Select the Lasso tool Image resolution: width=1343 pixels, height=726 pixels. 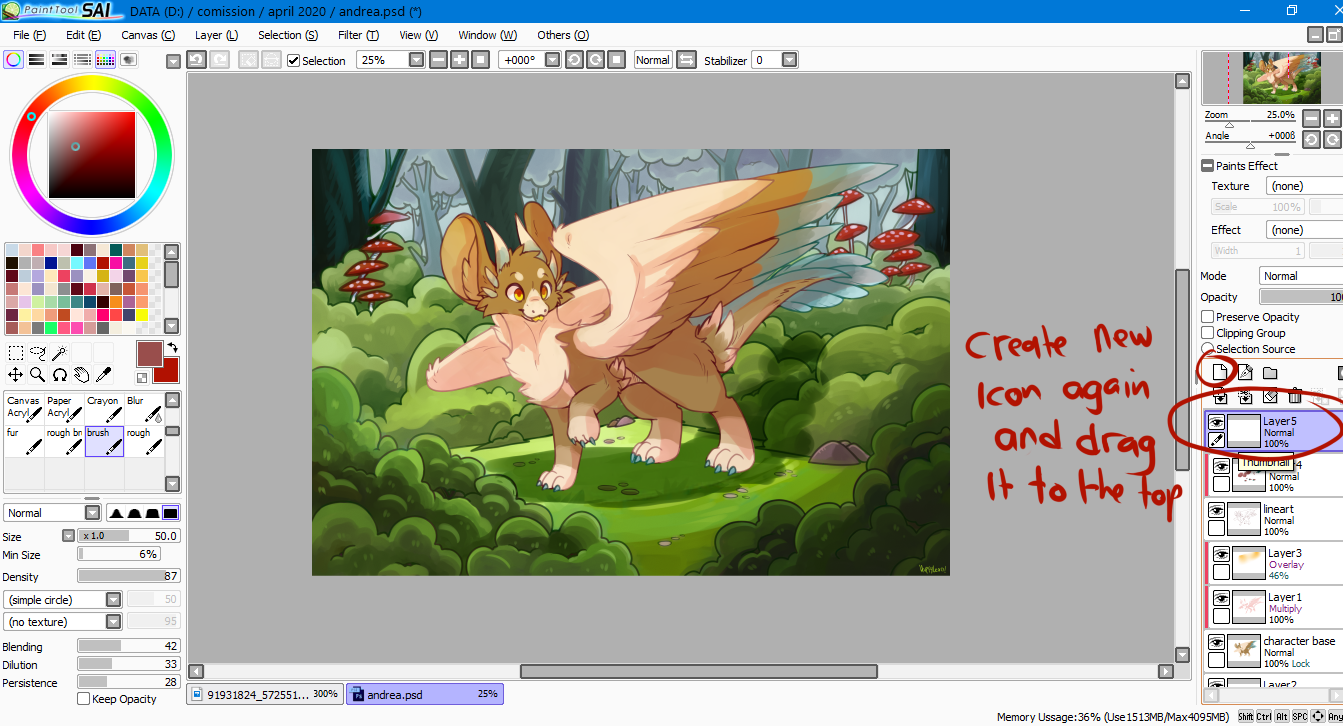coord(38,353)
